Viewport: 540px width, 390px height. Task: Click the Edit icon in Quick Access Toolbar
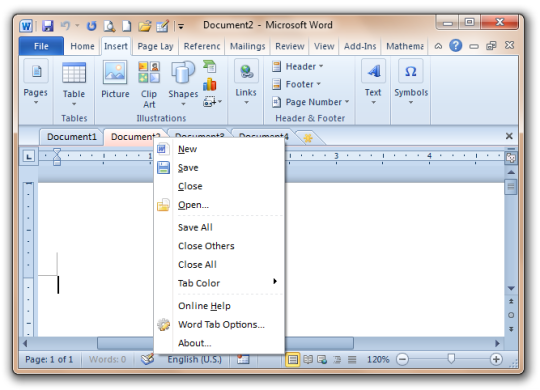click(162, 26)
